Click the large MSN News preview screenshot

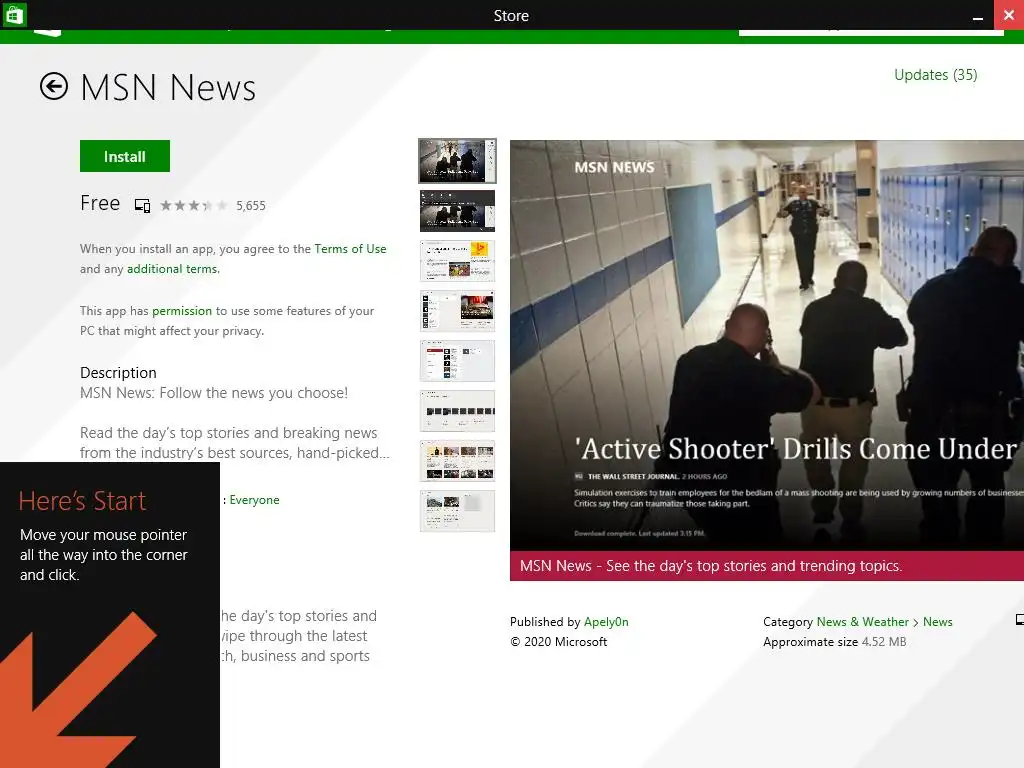point(767,345)
